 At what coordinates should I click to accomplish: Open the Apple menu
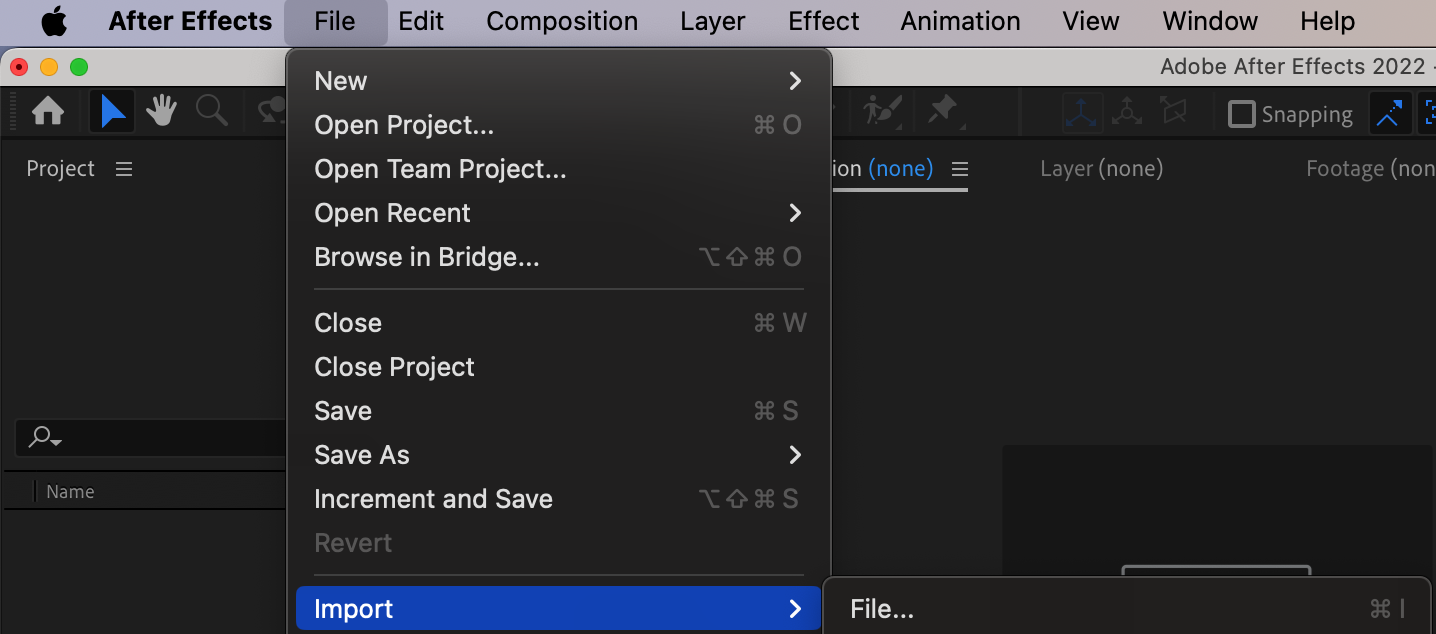[x=53, y=21]
